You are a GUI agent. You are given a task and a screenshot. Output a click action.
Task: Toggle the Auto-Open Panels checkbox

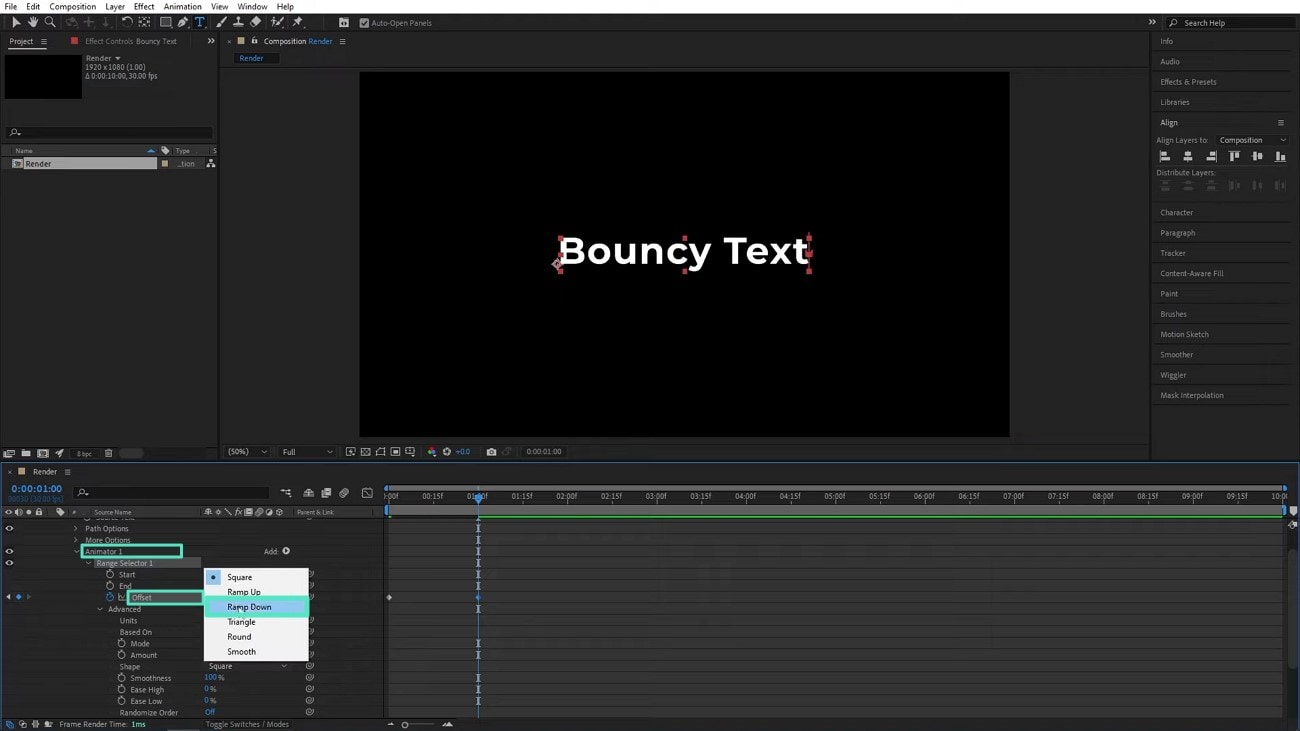pyautogui.click(x=364, y=23)
